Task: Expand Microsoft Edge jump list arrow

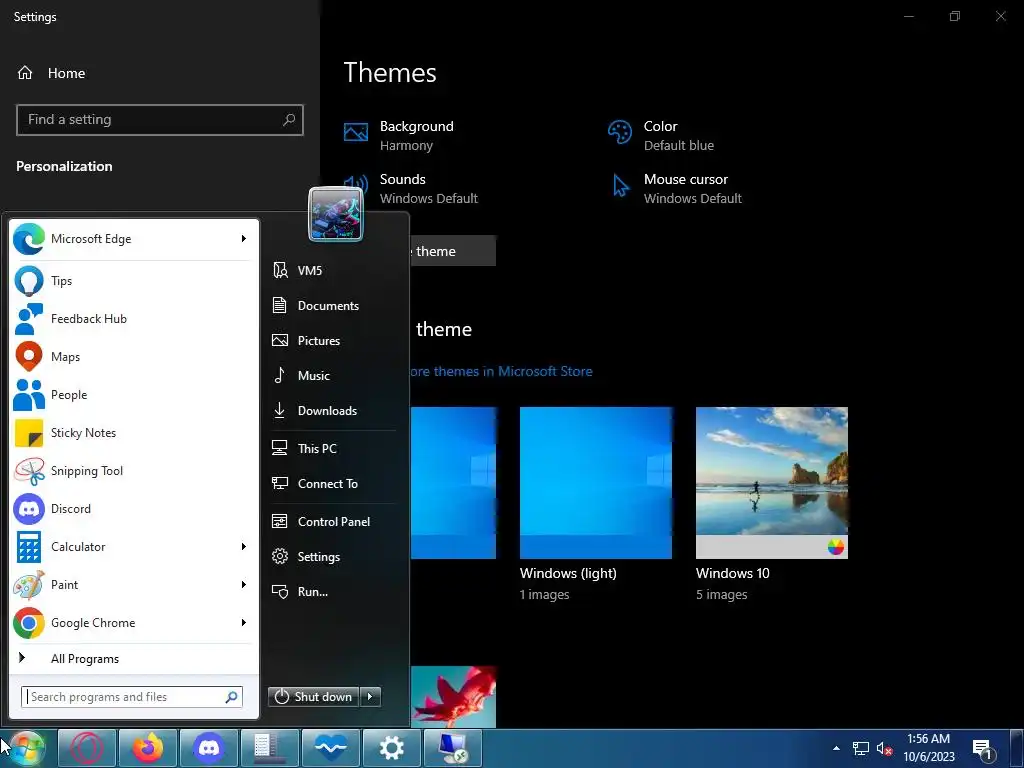Action: 244,239
